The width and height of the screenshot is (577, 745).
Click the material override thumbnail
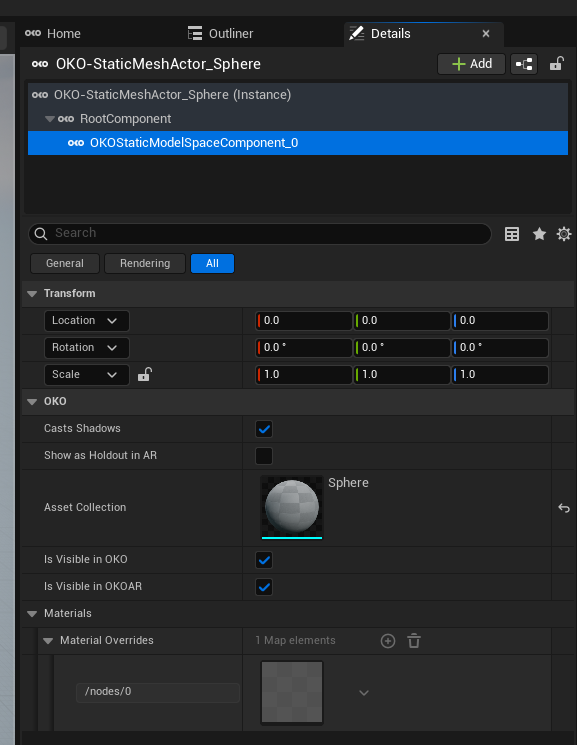[x=292, y=692]
